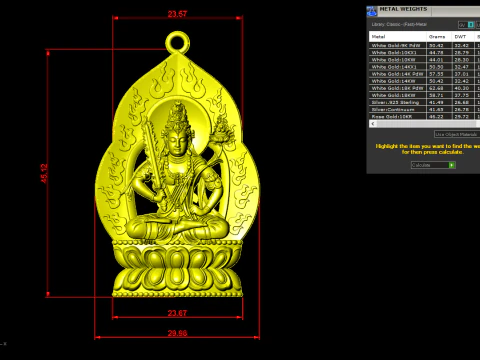Viewport: 480px width, 360px height.
Task: Click the 23.67 base width dimension label
Action: point(177,313)
